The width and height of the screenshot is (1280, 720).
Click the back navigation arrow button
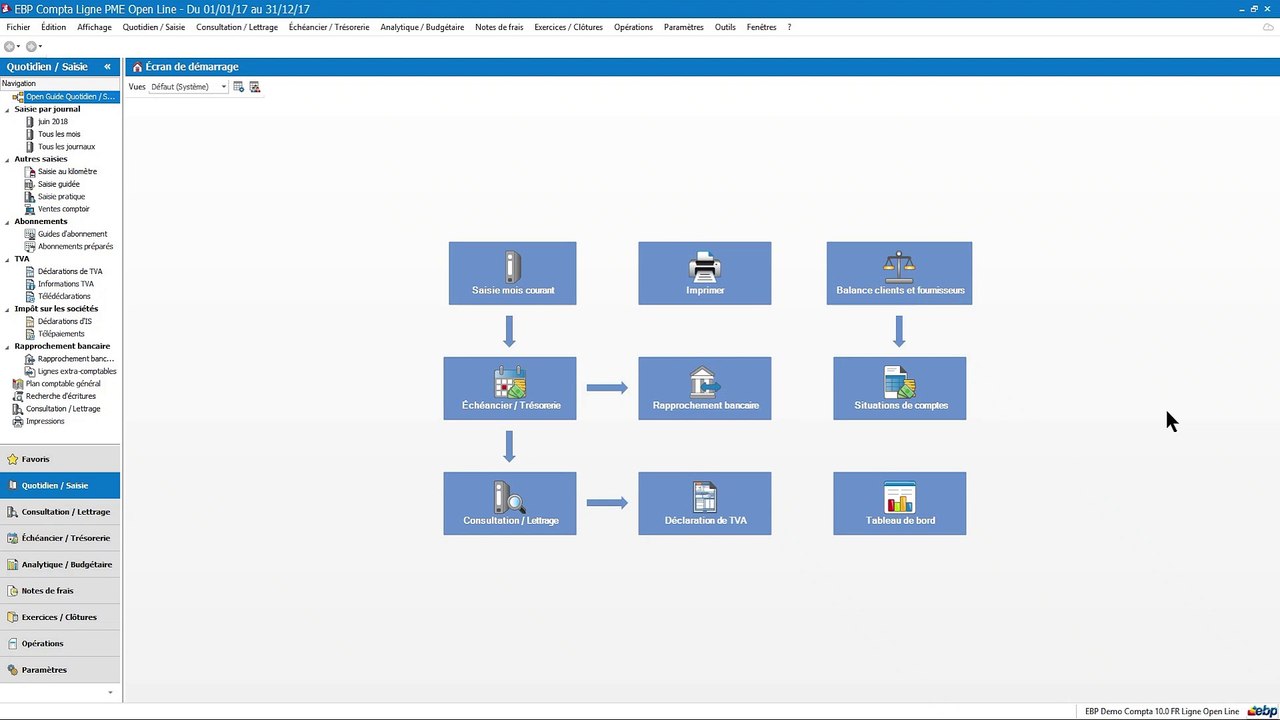pyautogui.click(x=10, y=46)
